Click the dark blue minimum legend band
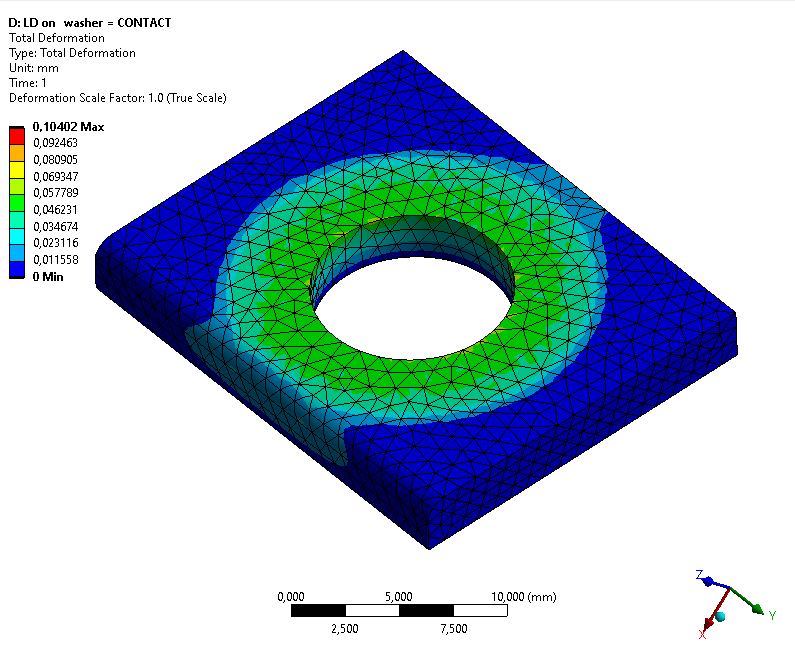 pos(17,270)
